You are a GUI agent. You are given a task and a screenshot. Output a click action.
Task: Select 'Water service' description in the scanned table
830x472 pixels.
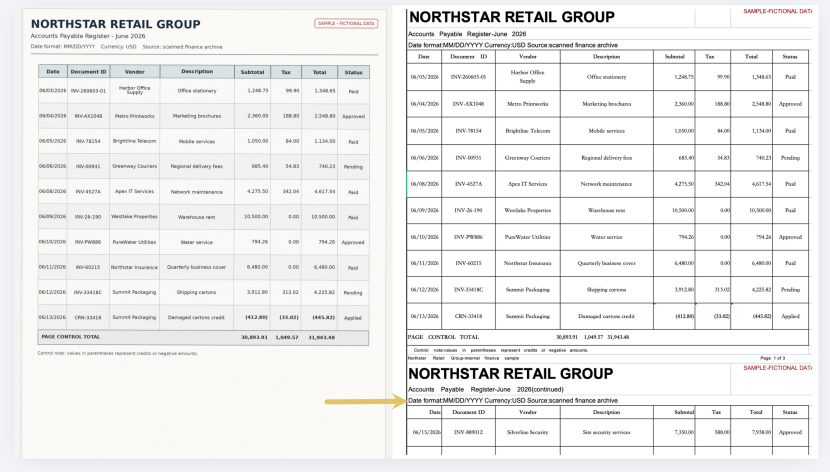point(196,242)
